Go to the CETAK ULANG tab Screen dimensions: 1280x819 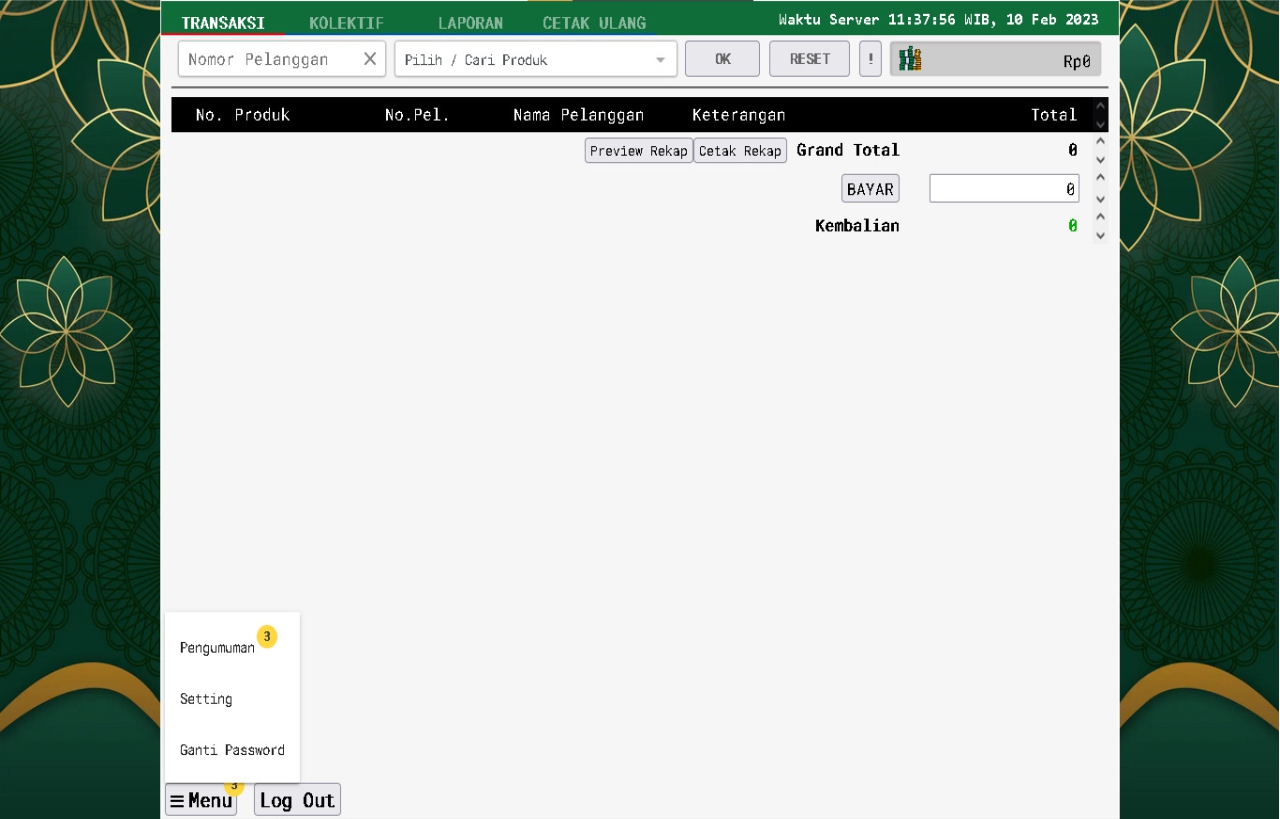594,22
